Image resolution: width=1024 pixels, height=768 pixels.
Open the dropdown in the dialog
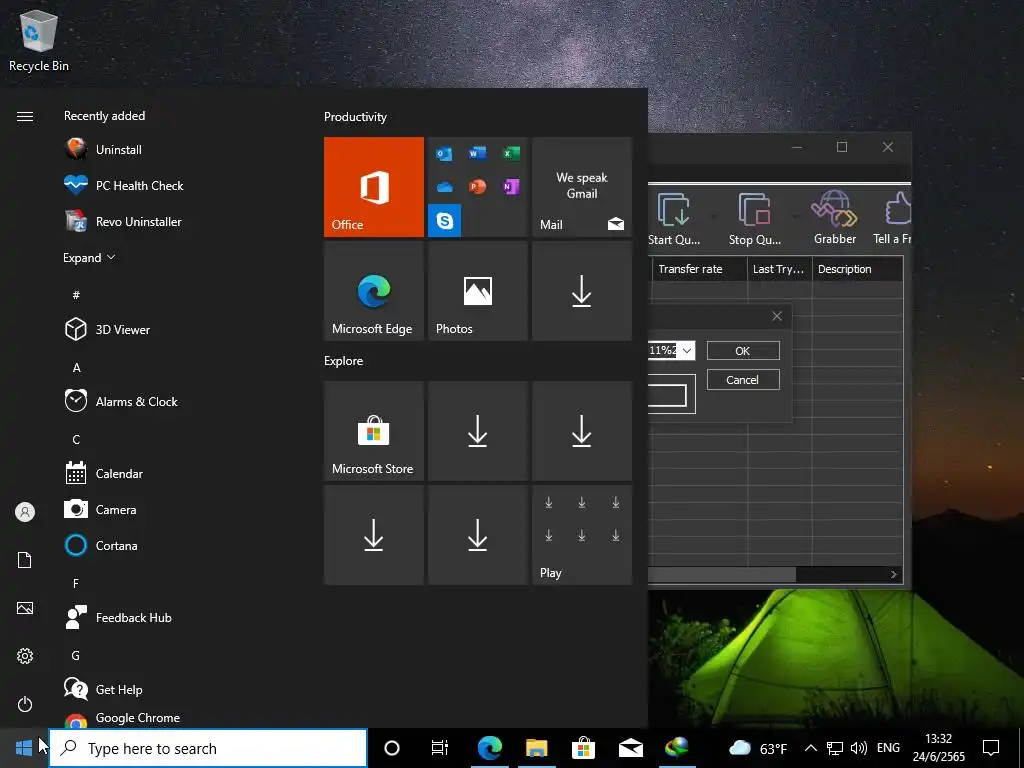(x=686, y=351)
